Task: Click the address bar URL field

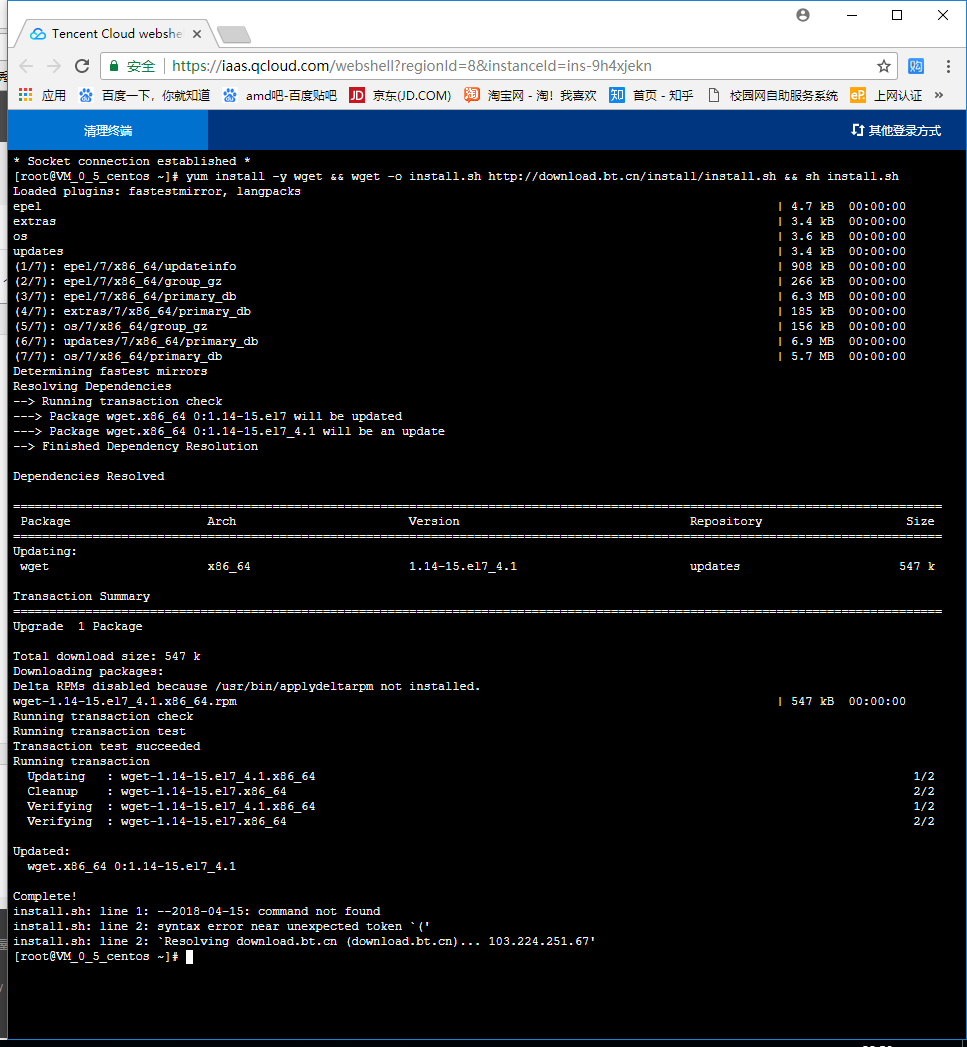Action: (500, 66)
